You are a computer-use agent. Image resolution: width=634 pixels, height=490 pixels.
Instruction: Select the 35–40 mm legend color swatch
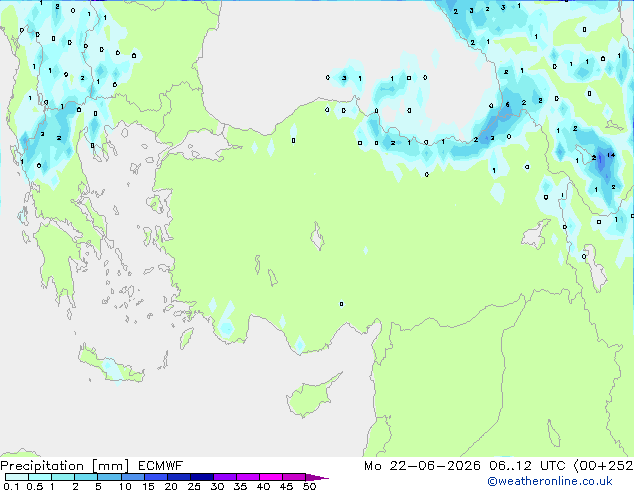(247, 477)
